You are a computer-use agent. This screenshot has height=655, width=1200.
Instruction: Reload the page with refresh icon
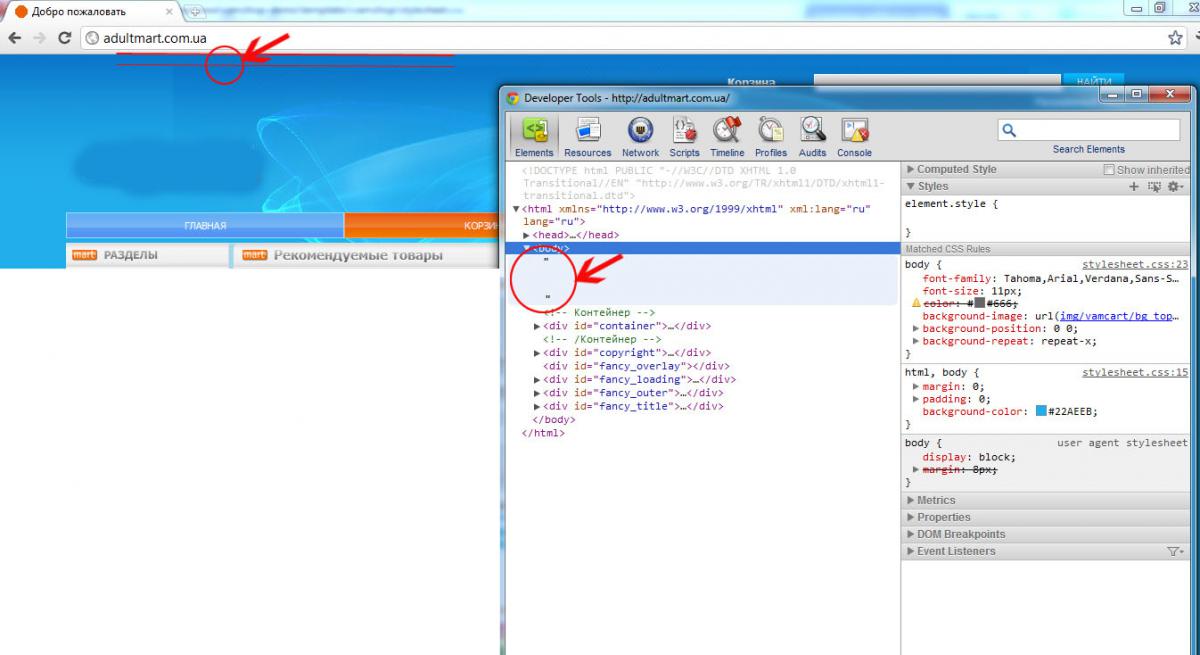pyautogui.click(x=65, y=38)
